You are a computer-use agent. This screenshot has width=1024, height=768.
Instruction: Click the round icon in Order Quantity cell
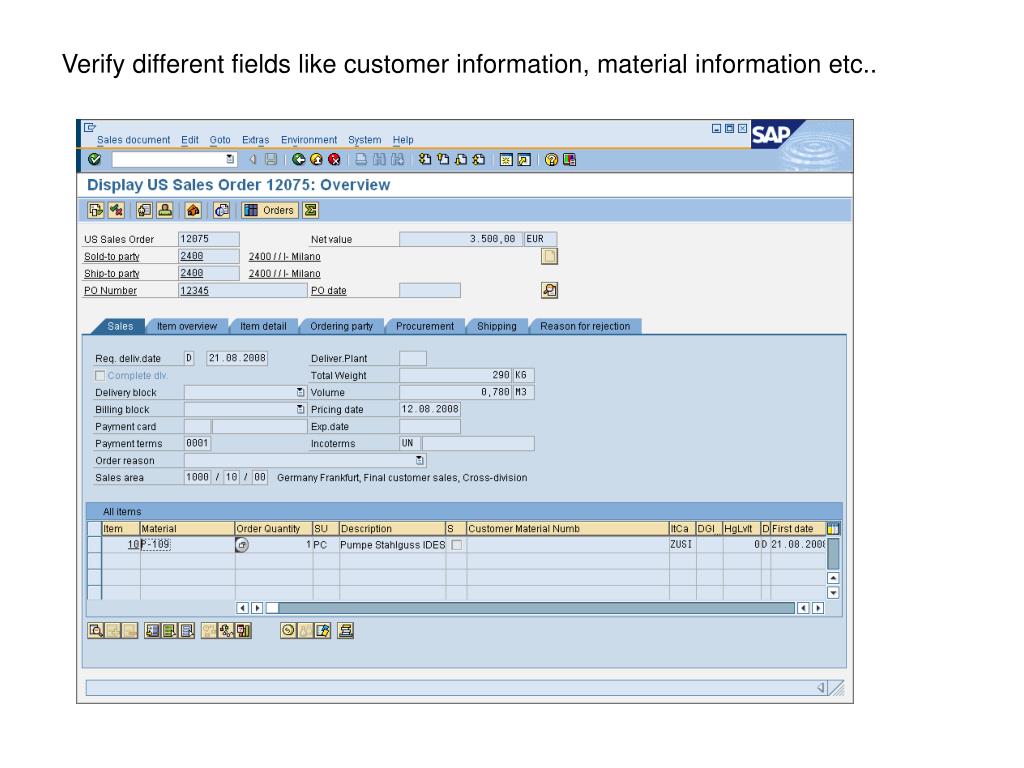click(242, 545)
